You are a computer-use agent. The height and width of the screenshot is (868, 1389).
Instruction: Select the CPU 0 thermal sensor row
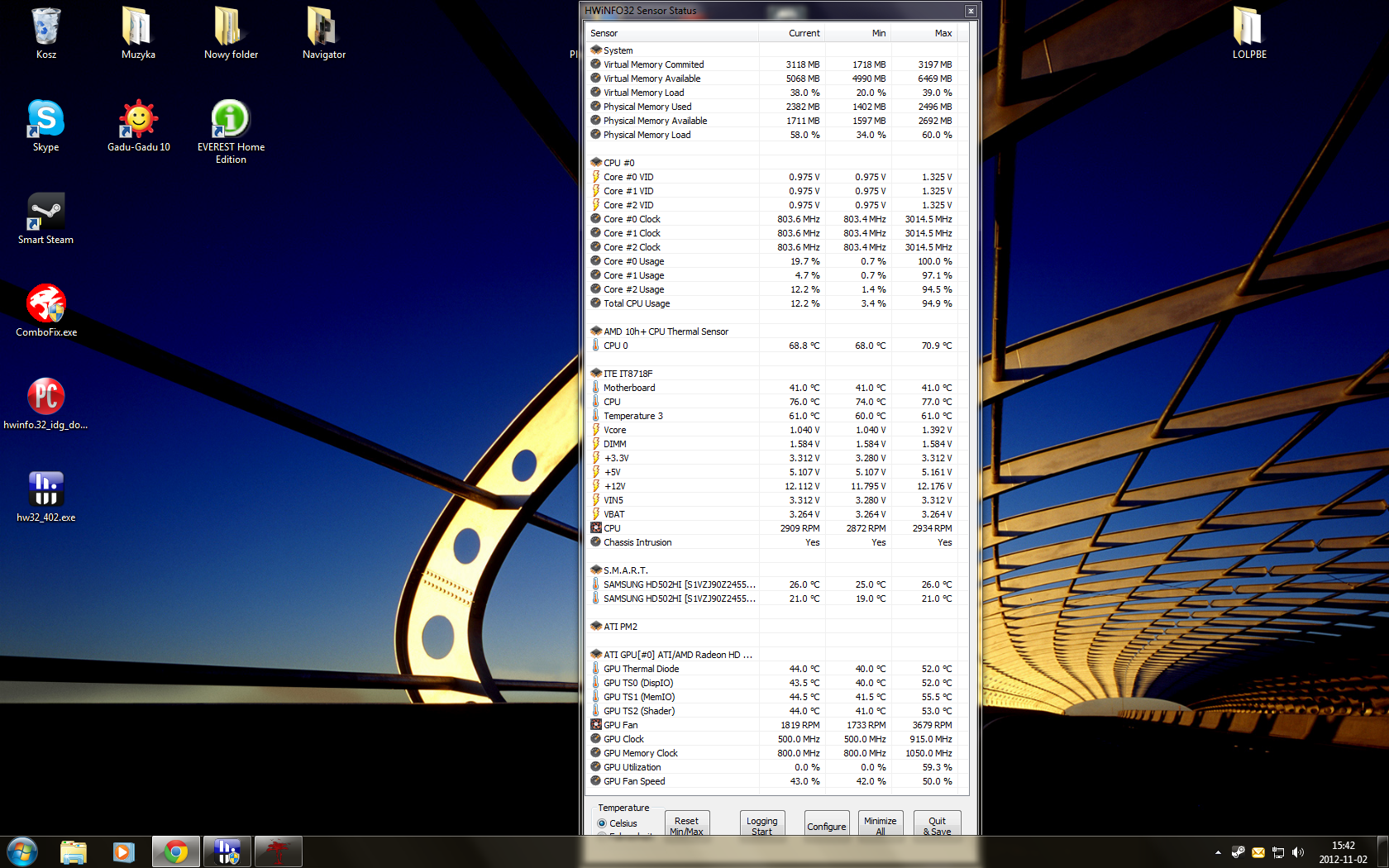pyautogui.click(x=772, y=346)
